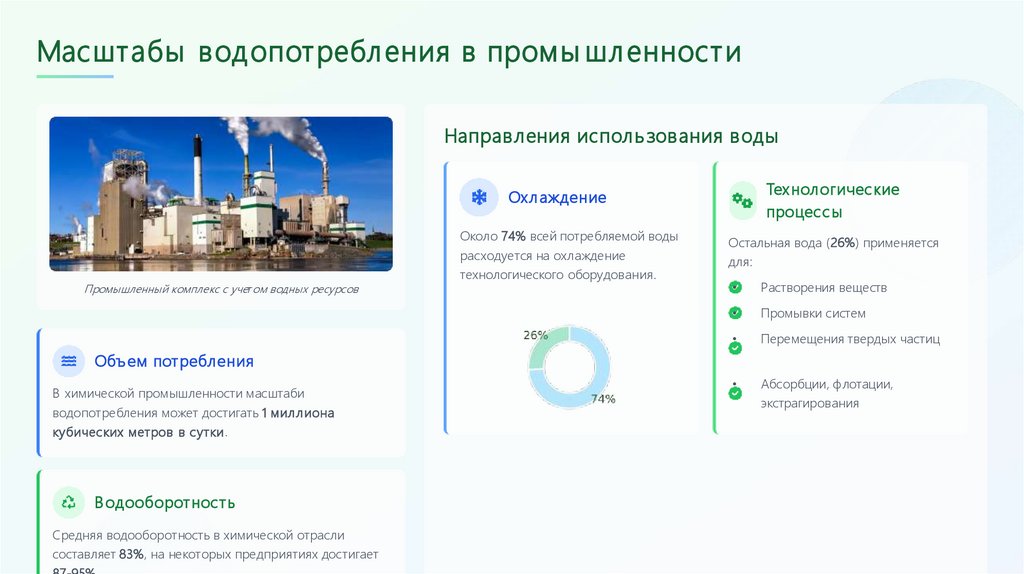This screenshot has width=1024, height=574.
Task: Click the Технологические процессы heading
Action: [x=833, y=200]
